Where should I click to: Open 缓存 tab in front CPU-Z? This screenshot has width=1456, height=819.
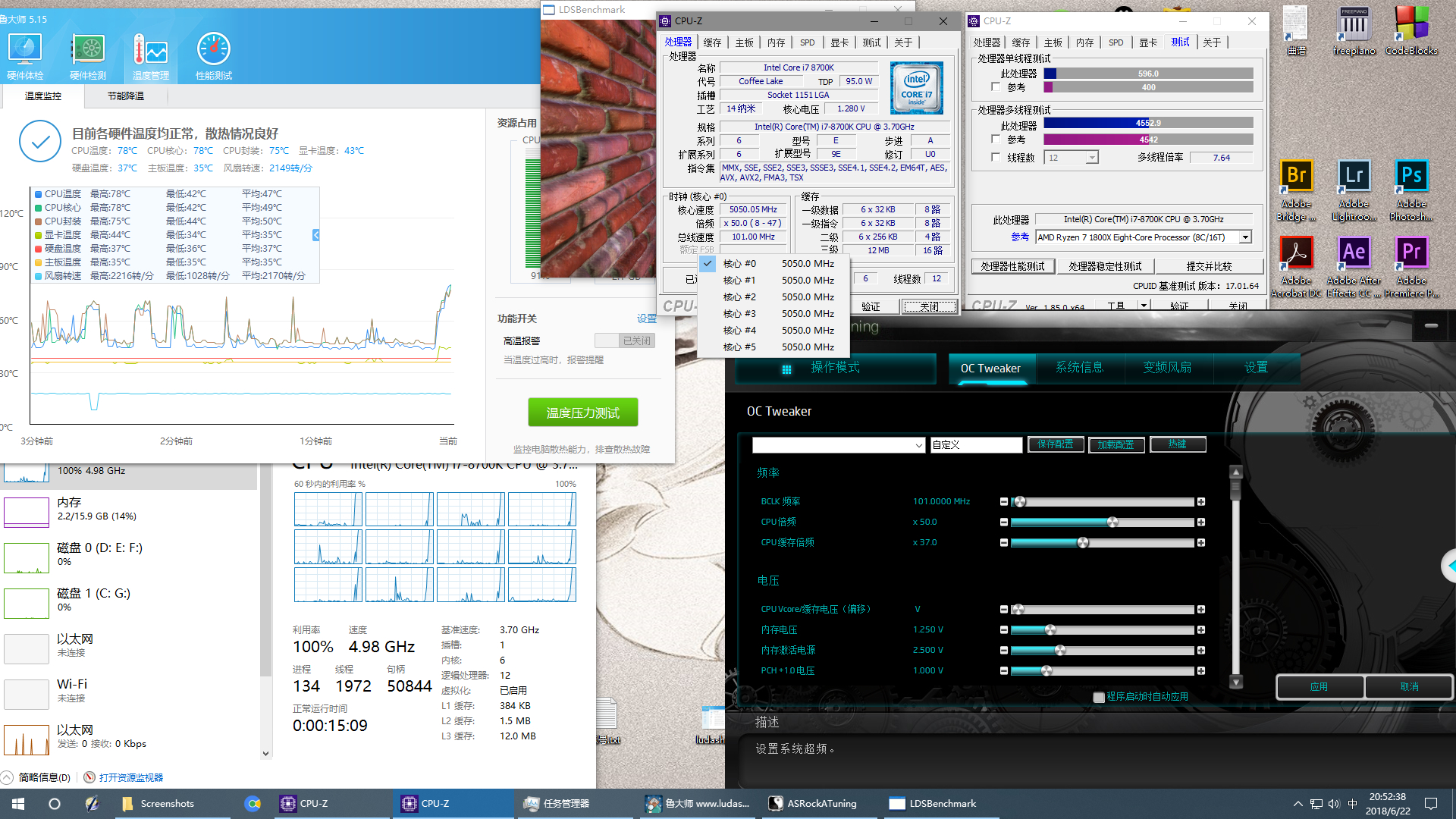pos(712,42)
